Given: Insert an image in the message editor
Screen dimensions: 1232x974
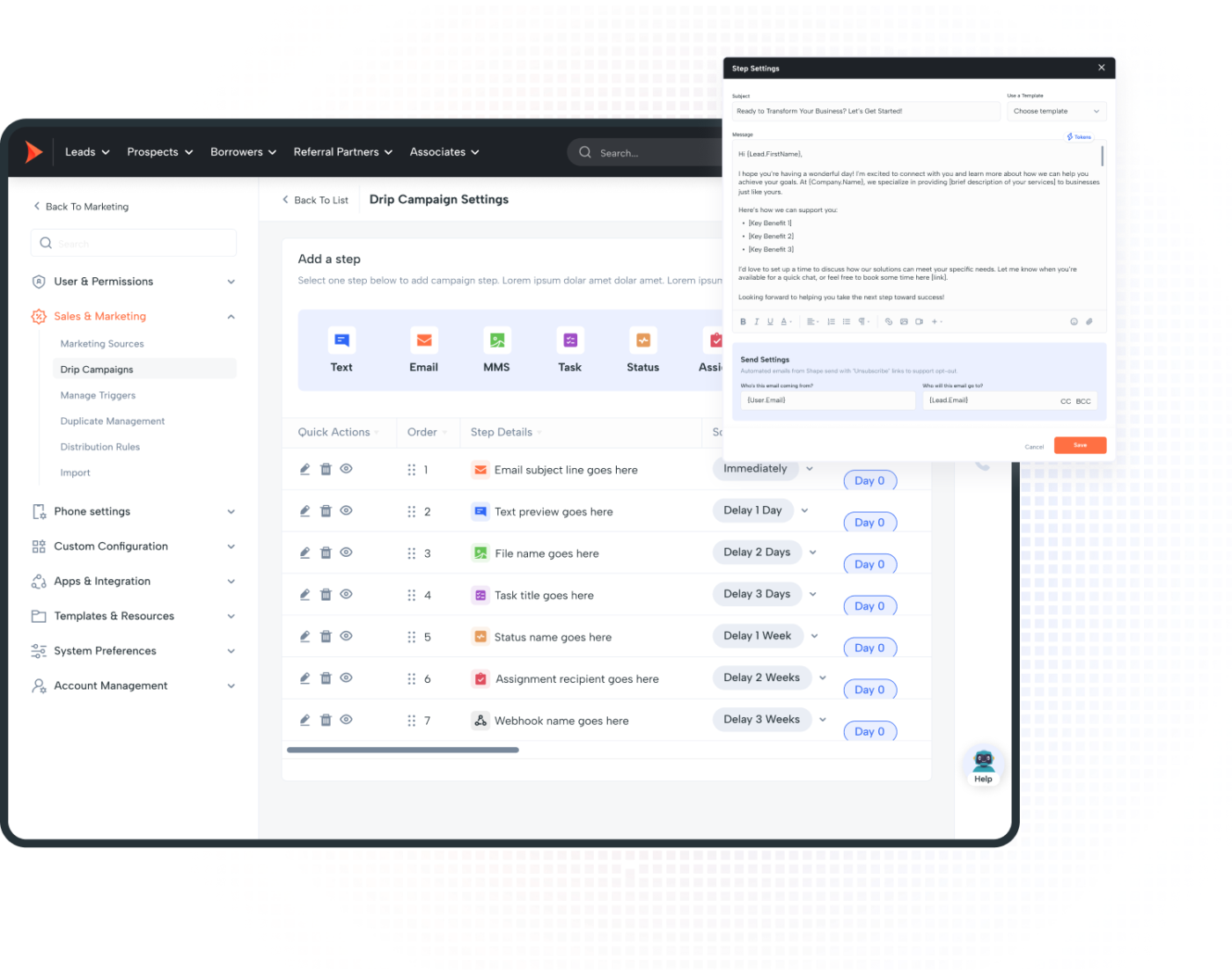Looking at the screenshot, I should [904, 322].
